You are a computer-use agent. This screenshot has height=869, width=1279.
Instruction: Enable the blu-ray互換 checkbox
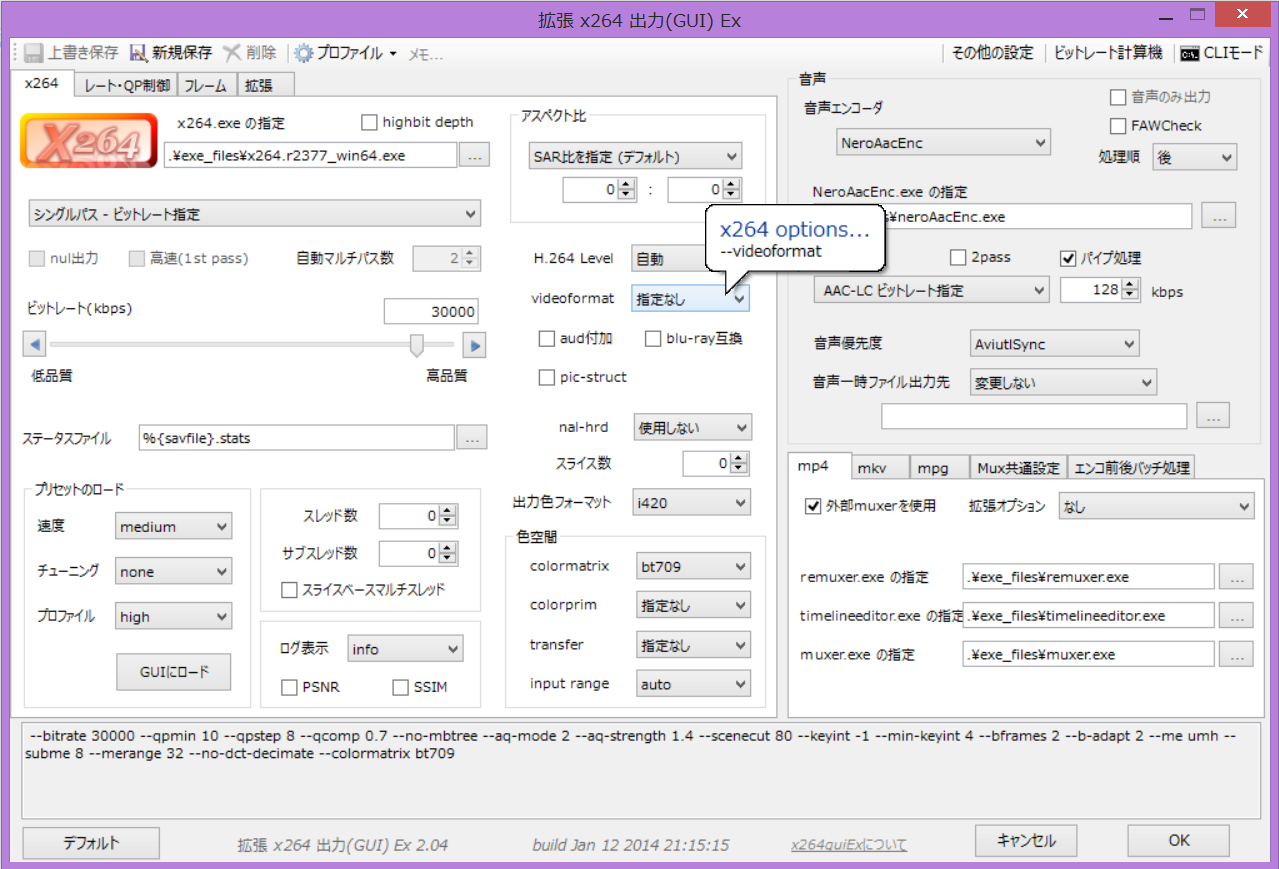653,339
